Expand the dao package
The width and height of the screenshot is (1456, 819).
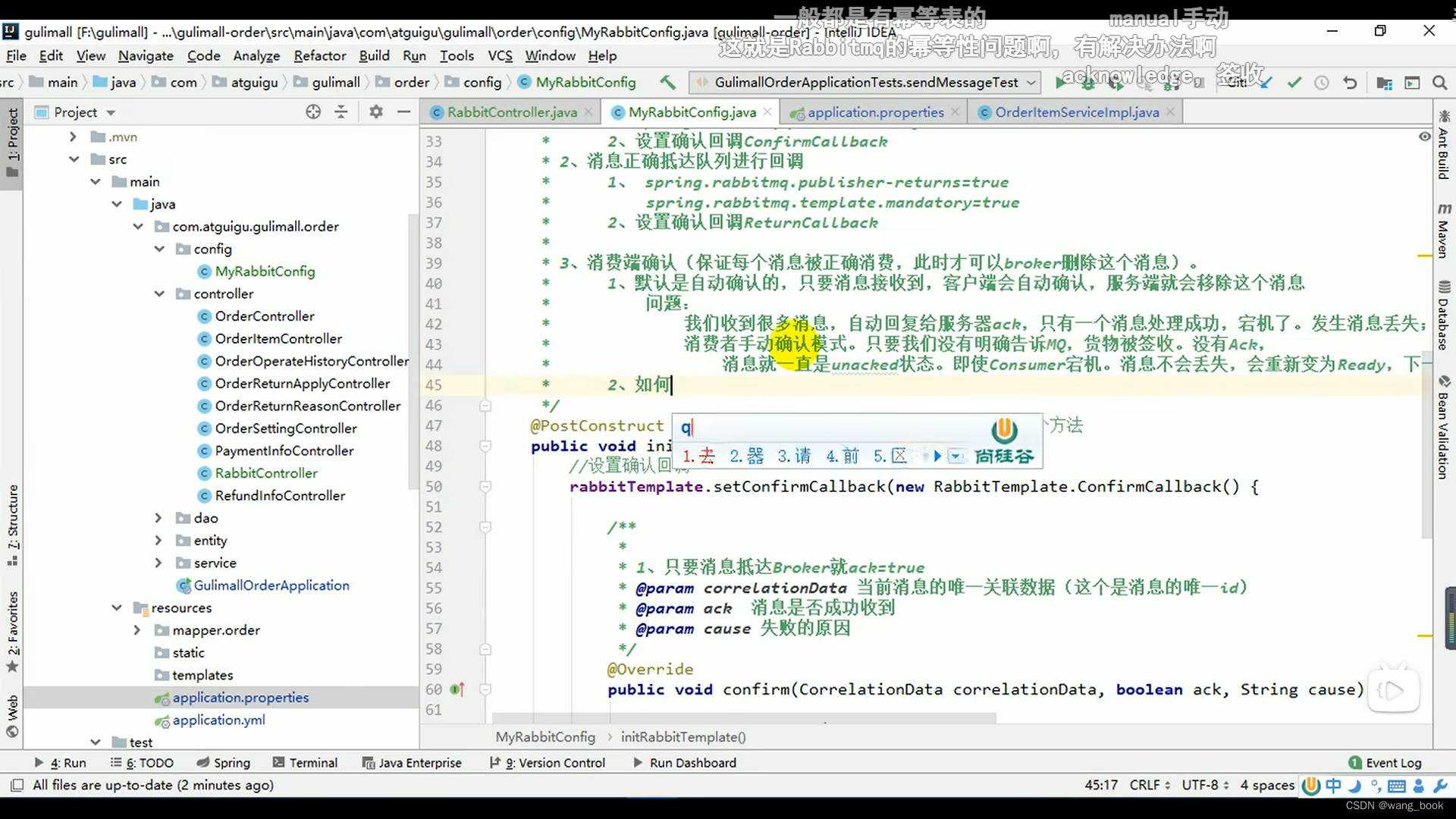[158, 518]
